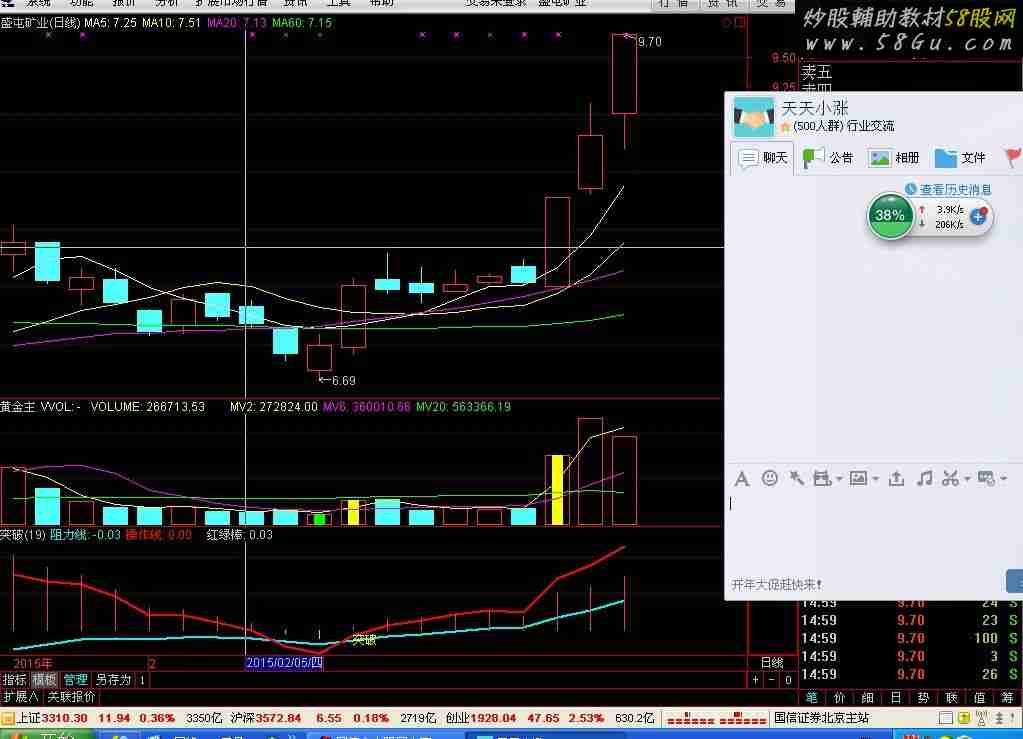
Task: Open font settings in chat toolbar
Action: click(742, 479)
